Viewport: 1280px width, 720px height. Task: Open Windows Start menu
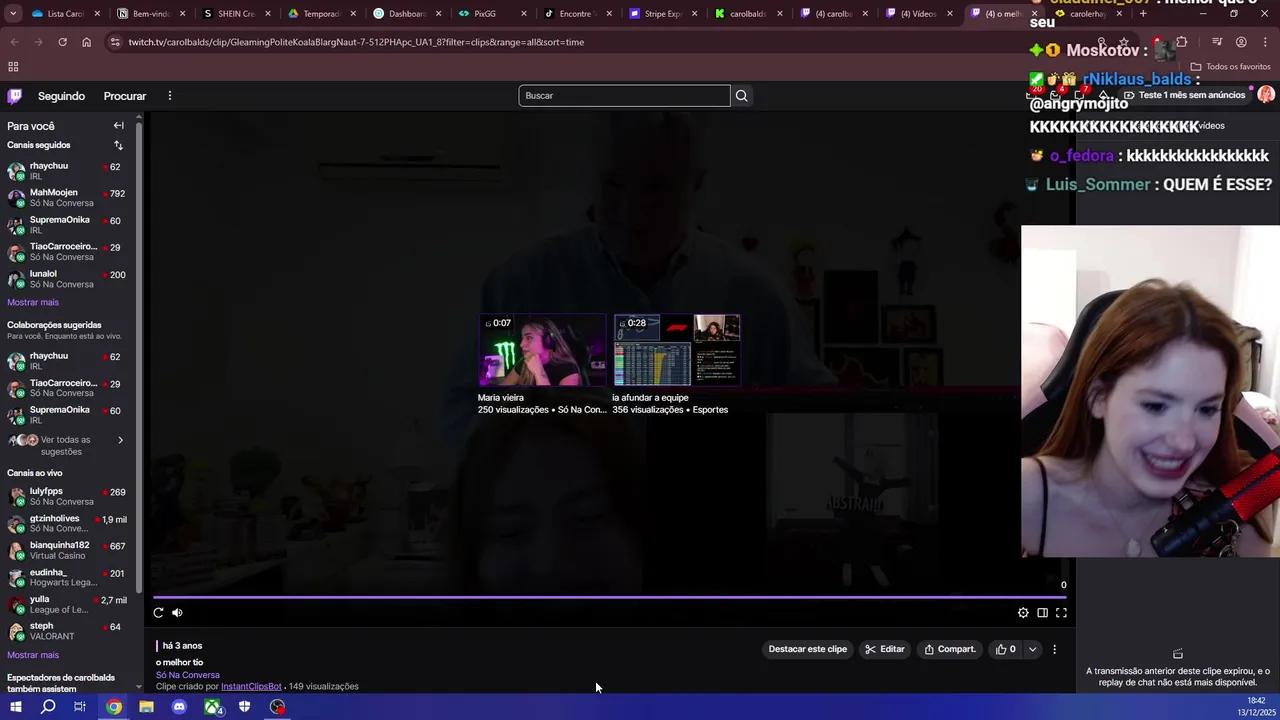(x=15, y=707)
